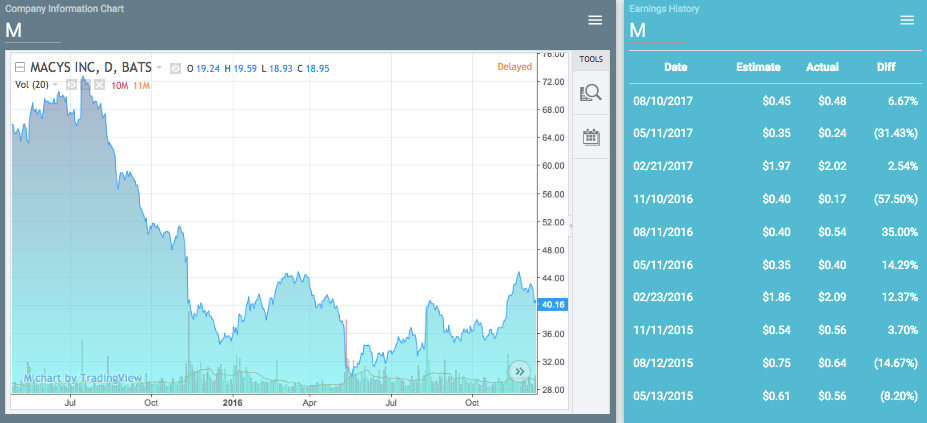Expand the MACYS INC, D, BATS dropdown arrow
Screen dimensions: 927x423
(158, 68)
